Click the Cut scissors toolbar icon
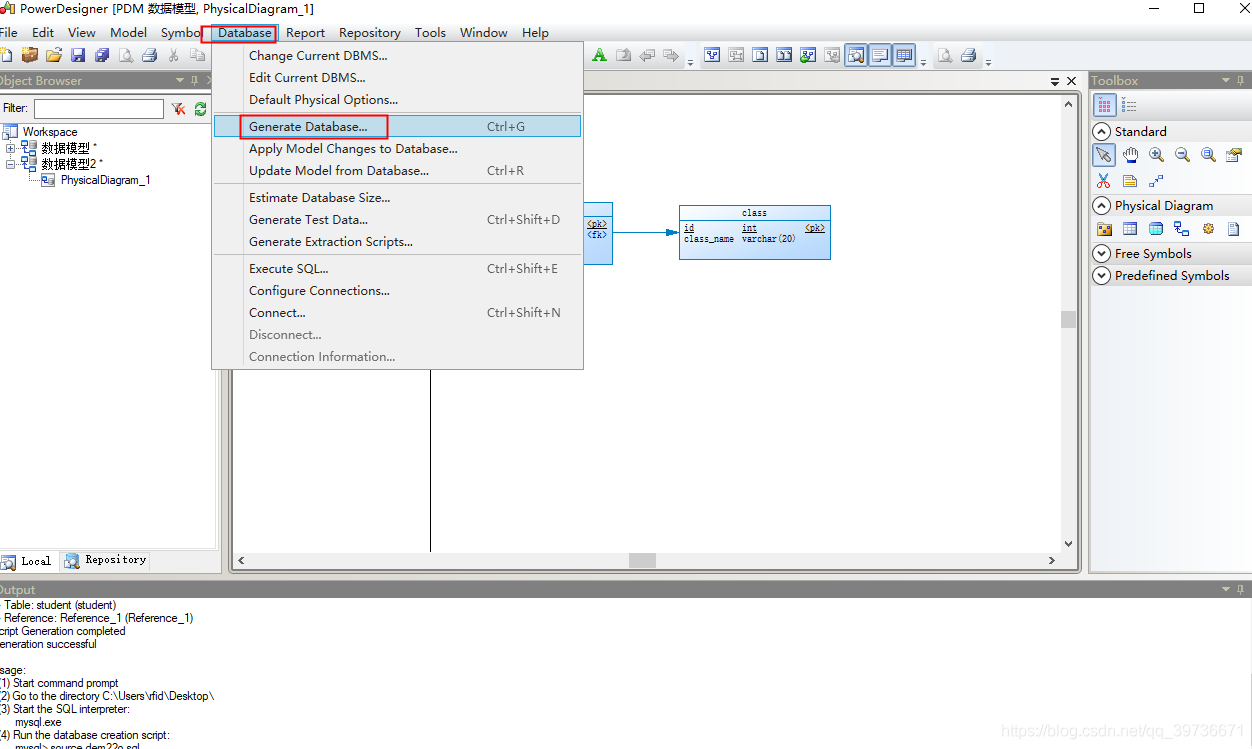1252x749 pixels. [173, 55]
